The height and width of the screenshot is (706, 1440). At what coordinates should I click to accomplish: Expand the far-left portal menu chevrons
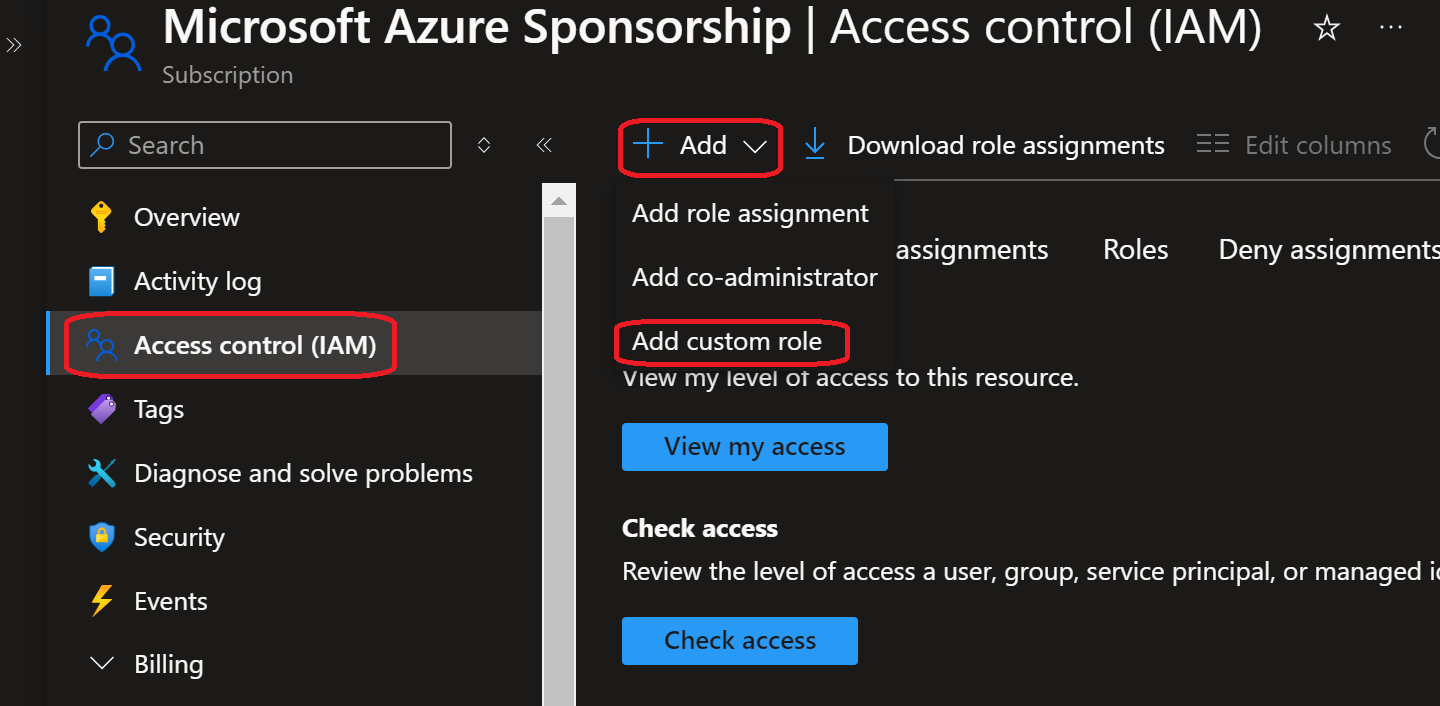[x=14, y=45]
